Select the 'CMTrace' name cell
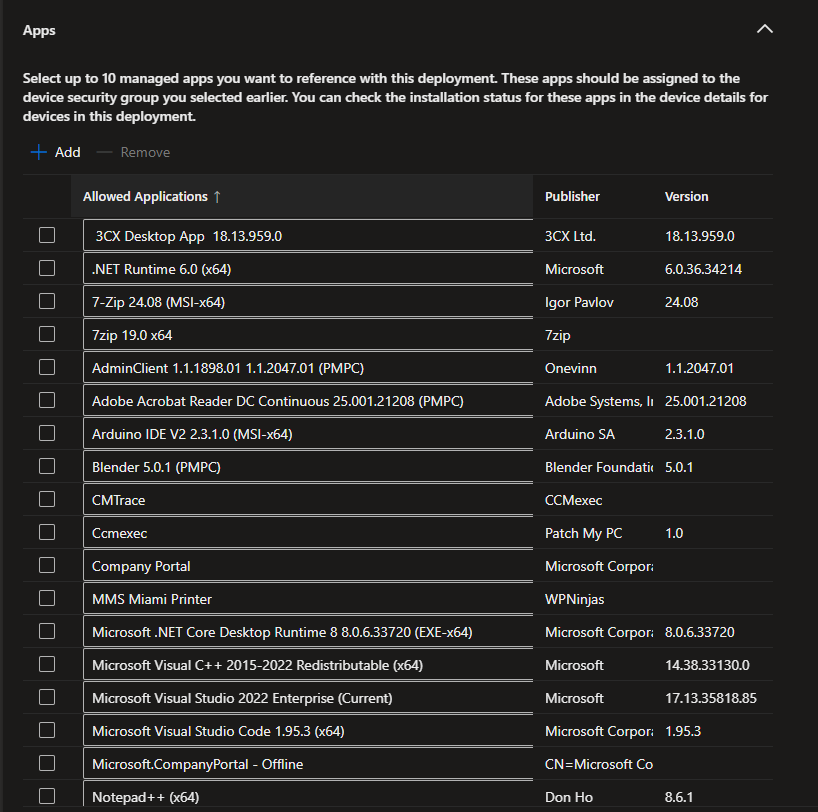The height and width of the screenshot is (812, 818). coord(308,500)
